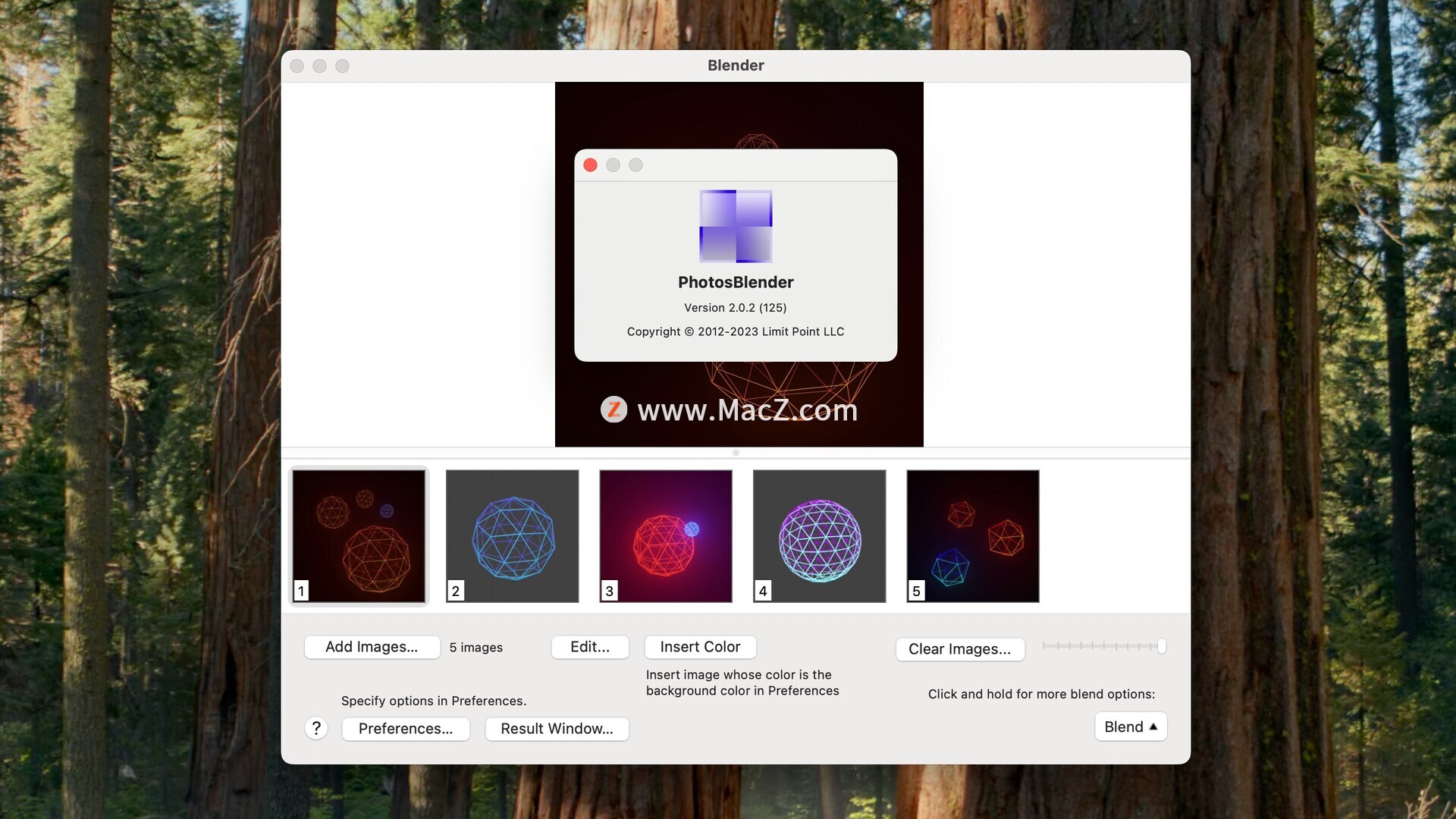The width and height of the screenshot is (1456, 819).
Task: Click 'Specify options in Preferences.' text
Action: tap(434, 701)
